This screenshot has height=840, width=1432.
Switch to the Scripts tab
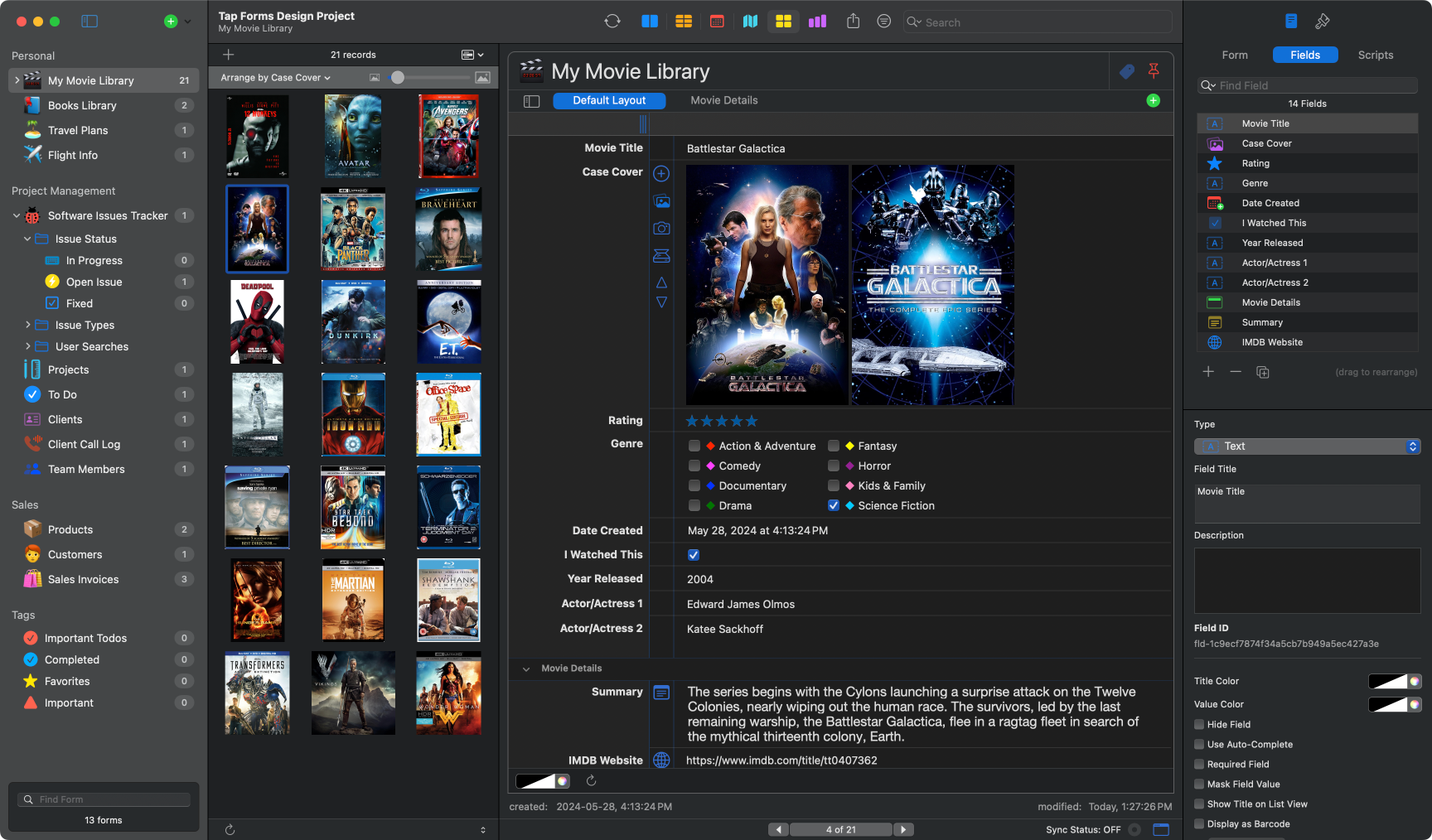coord(1375,55)
